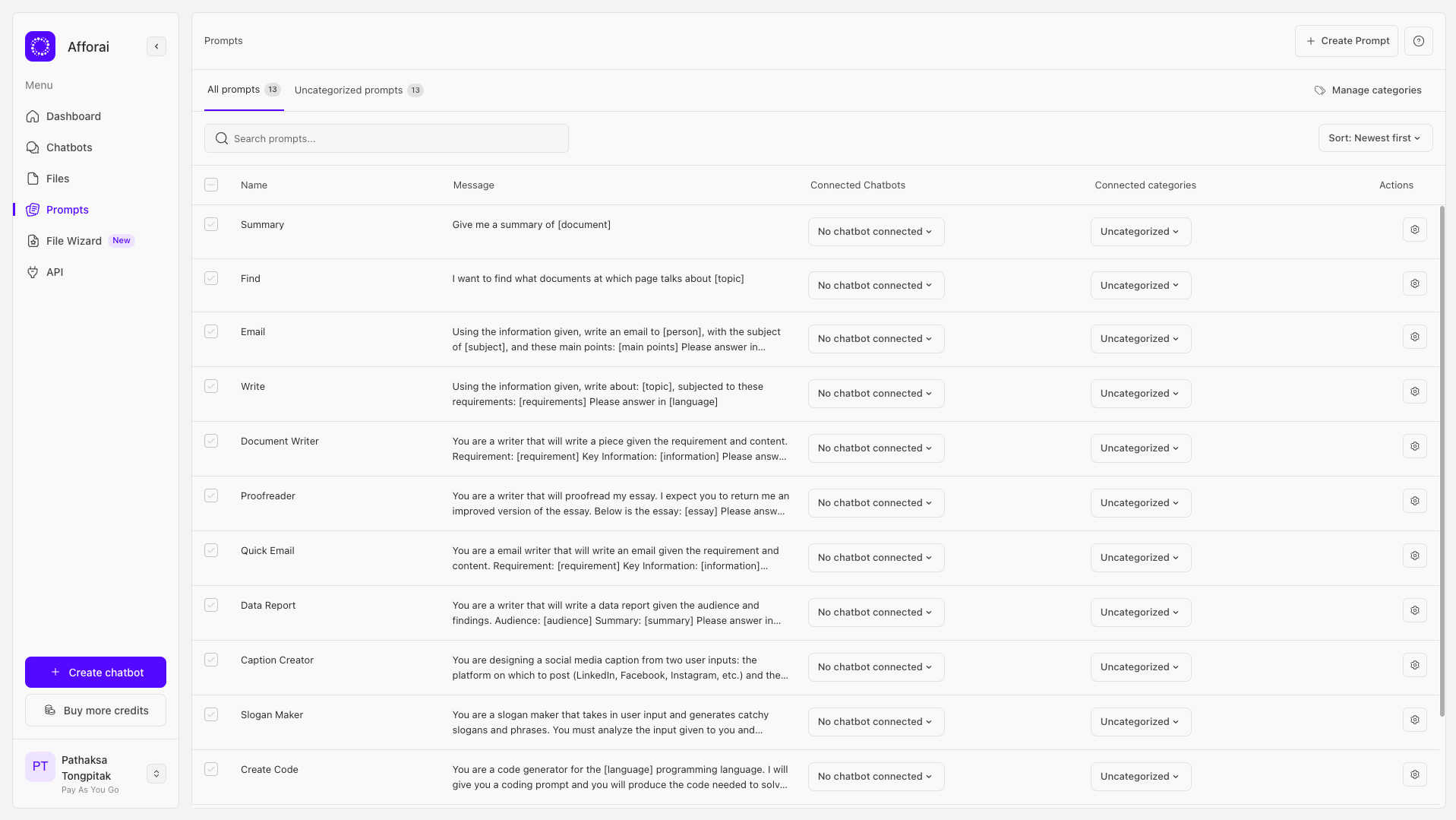Click the Afforai logo icon
The width and height of the screenshot is (1456, 820).
point(40,46)
